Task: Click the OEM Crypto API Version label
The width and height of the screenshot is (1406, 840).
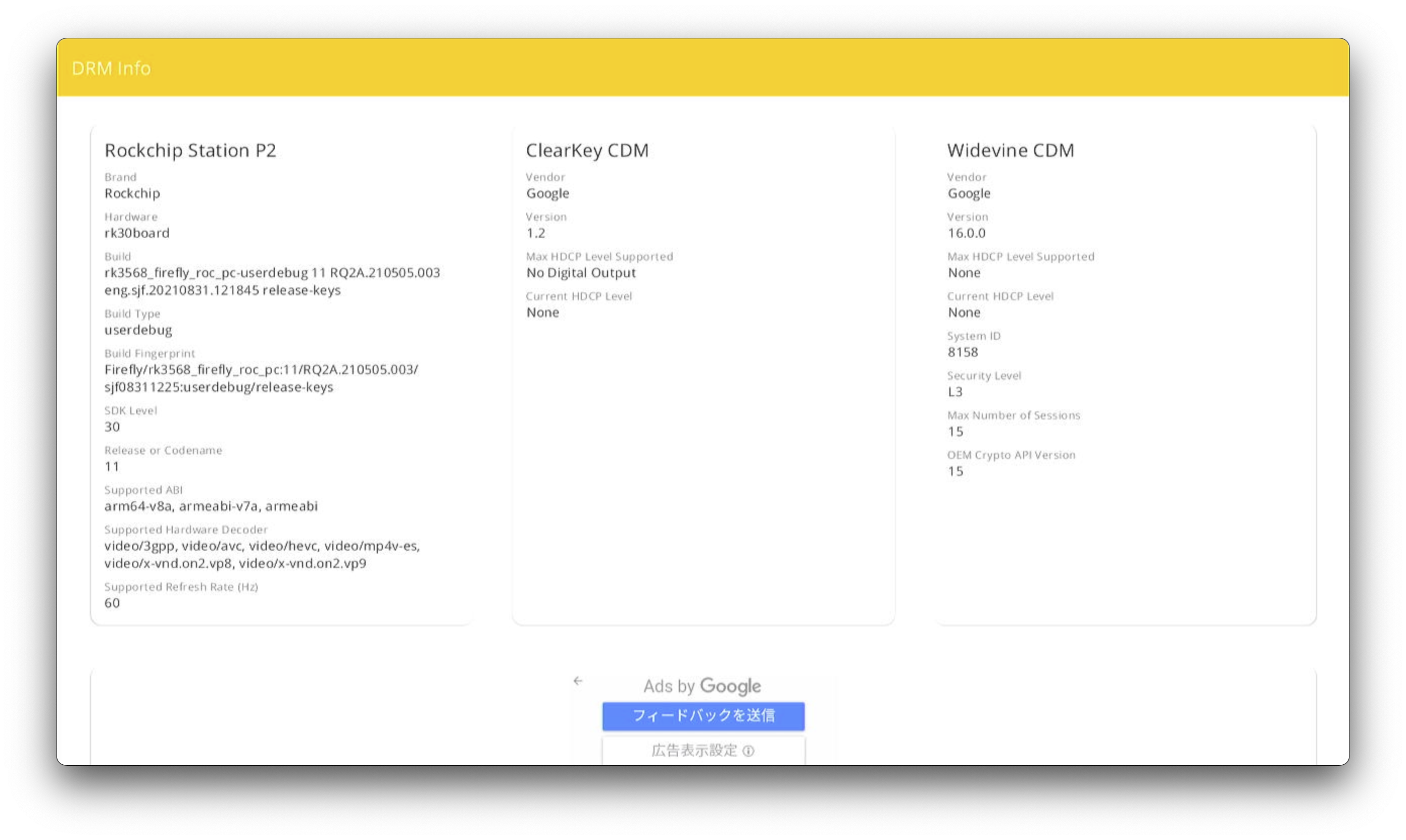Action: click(1012, 455)
